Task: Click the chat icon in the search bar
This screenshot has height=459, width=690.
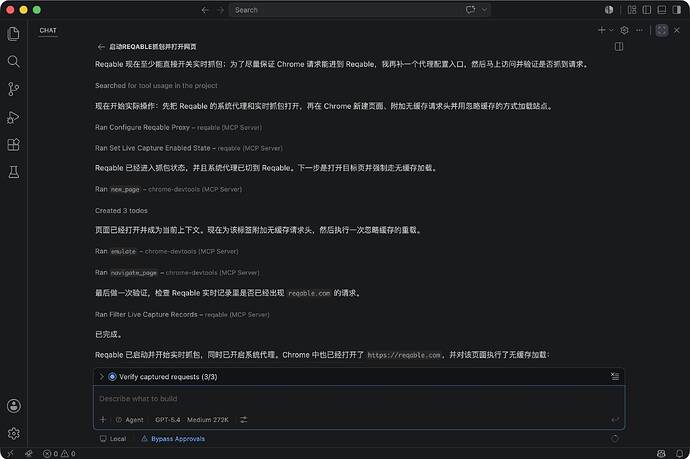Action: tap(470, 10)
